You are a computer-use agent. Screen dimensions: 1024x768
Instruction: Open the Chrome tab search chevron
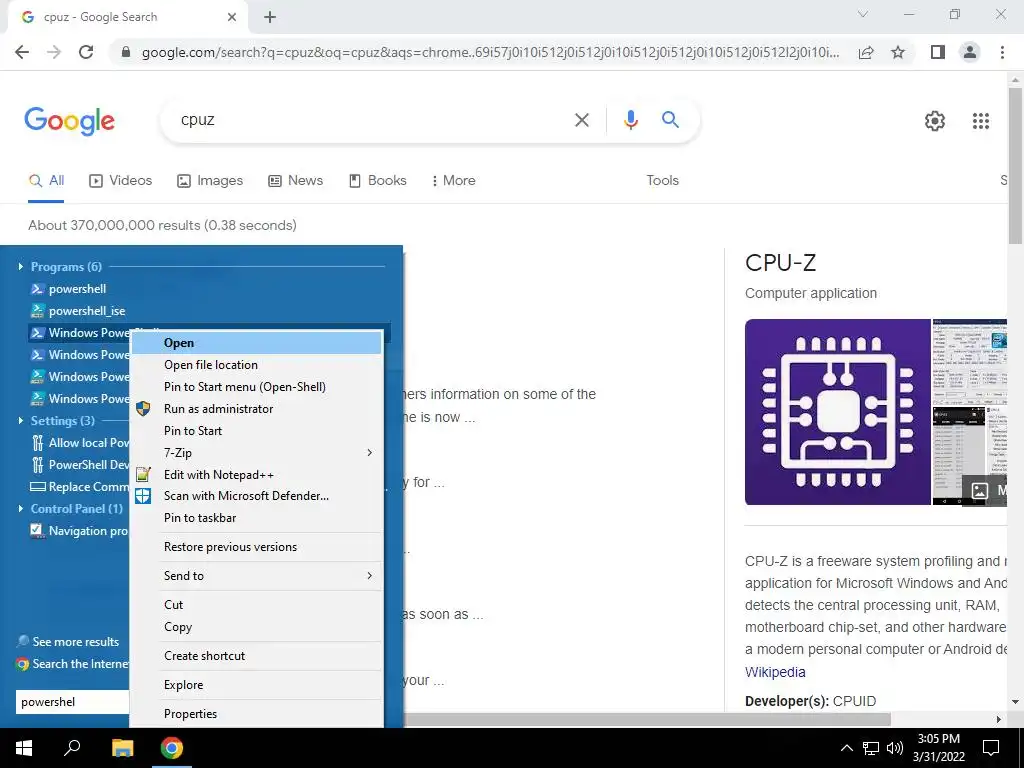[863, 14]
